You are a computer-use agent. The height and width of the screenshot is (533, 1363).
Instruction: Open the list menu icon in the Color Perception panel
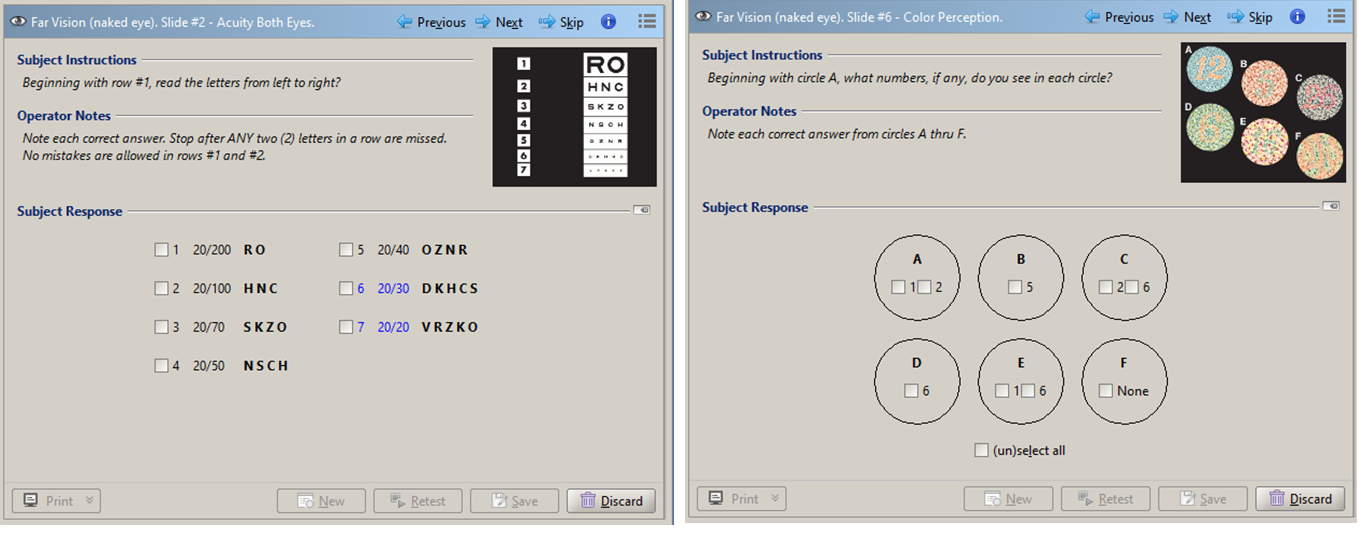pyautogui.click(x=1335, y=17)
